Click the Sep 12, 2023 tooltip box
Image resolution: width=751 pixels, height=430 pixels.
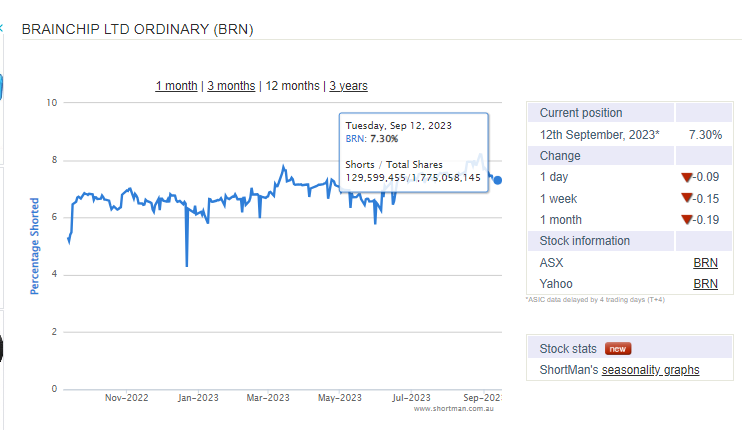point(413,151)
